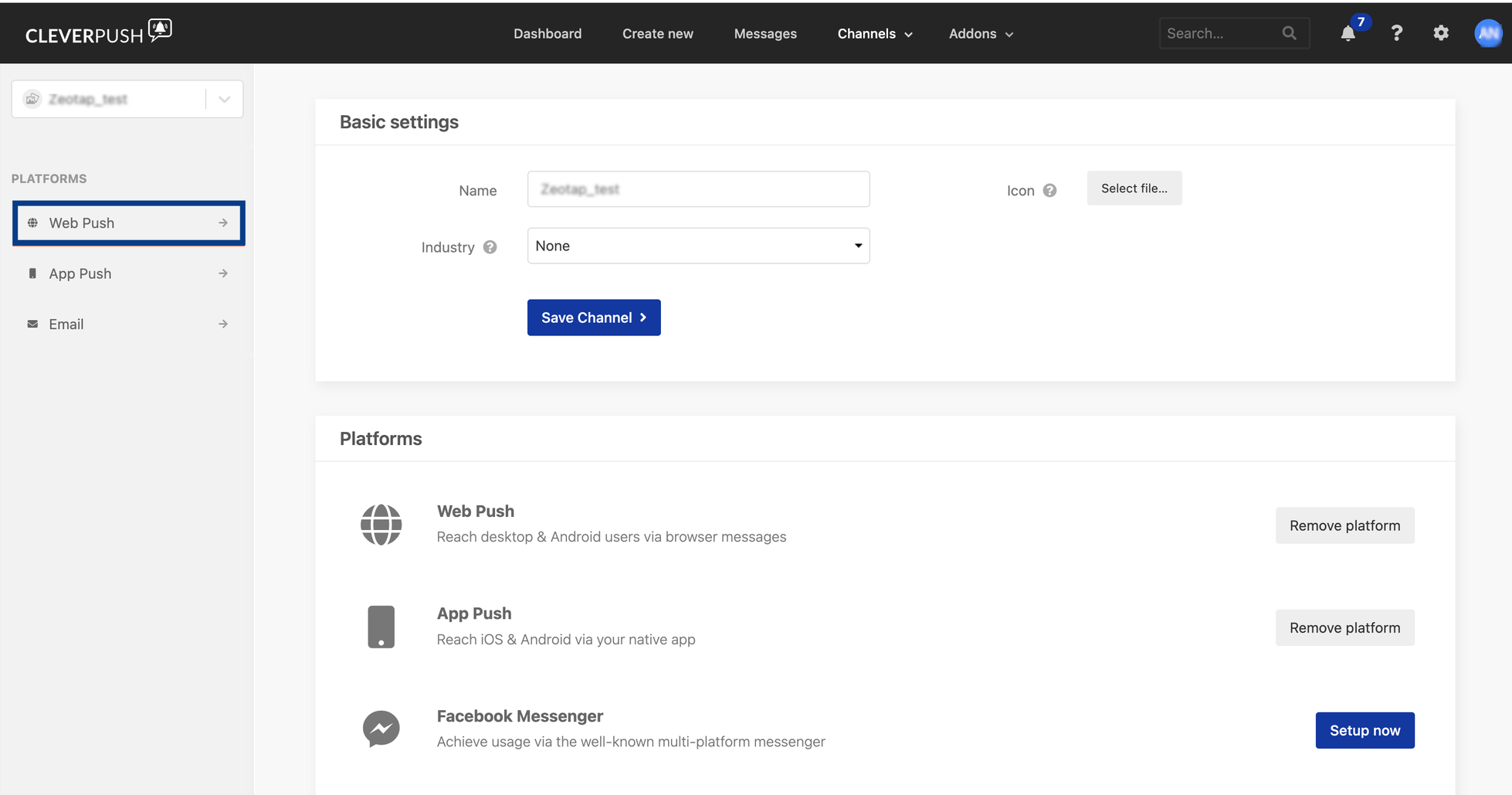Viewport: 1512px width, 795px height.
Task: Select App Push in the sidebar
Action: 128,273
